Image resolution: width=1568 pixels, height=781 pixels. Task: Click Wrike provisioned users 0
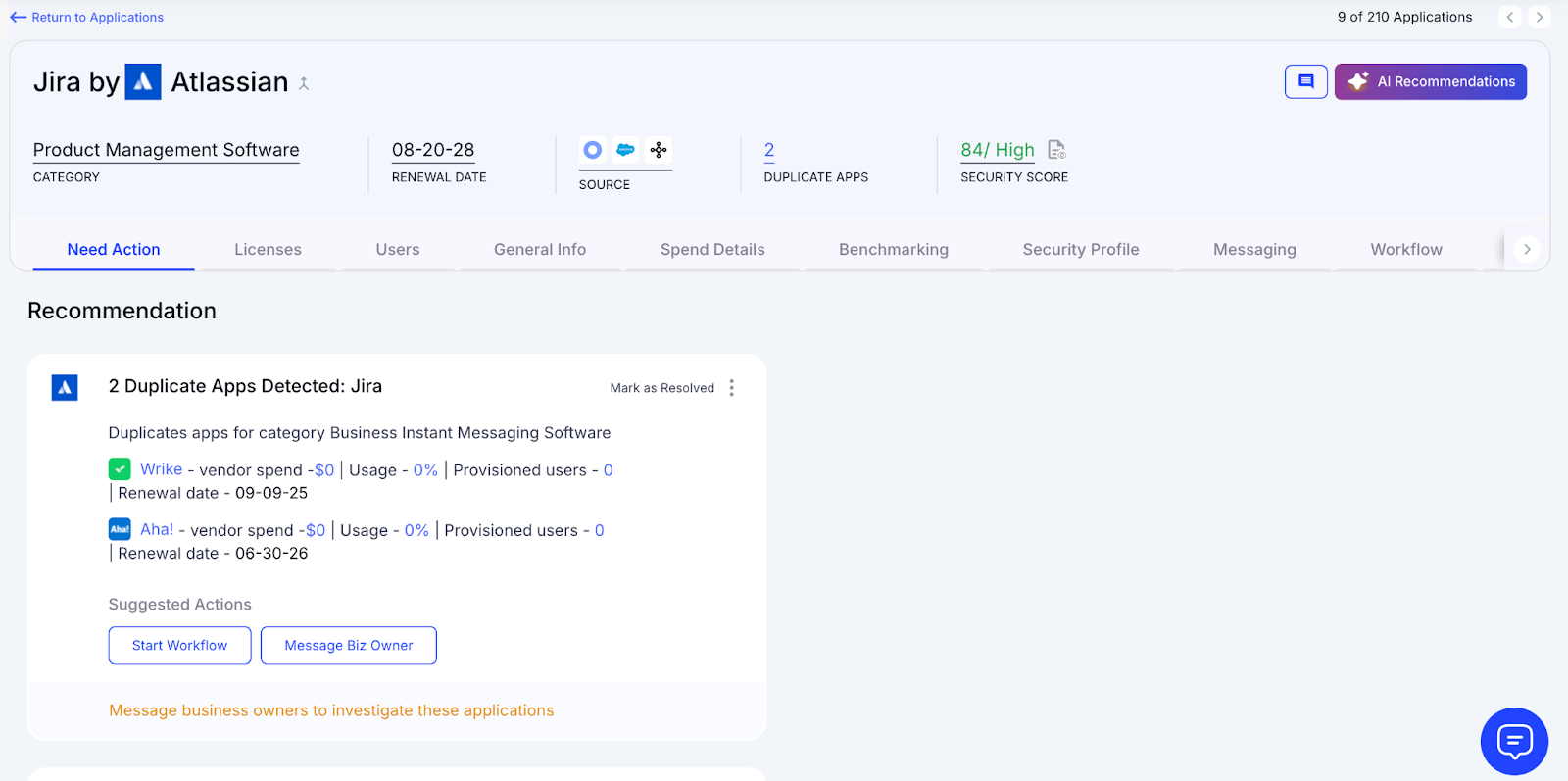click(608, 470)
